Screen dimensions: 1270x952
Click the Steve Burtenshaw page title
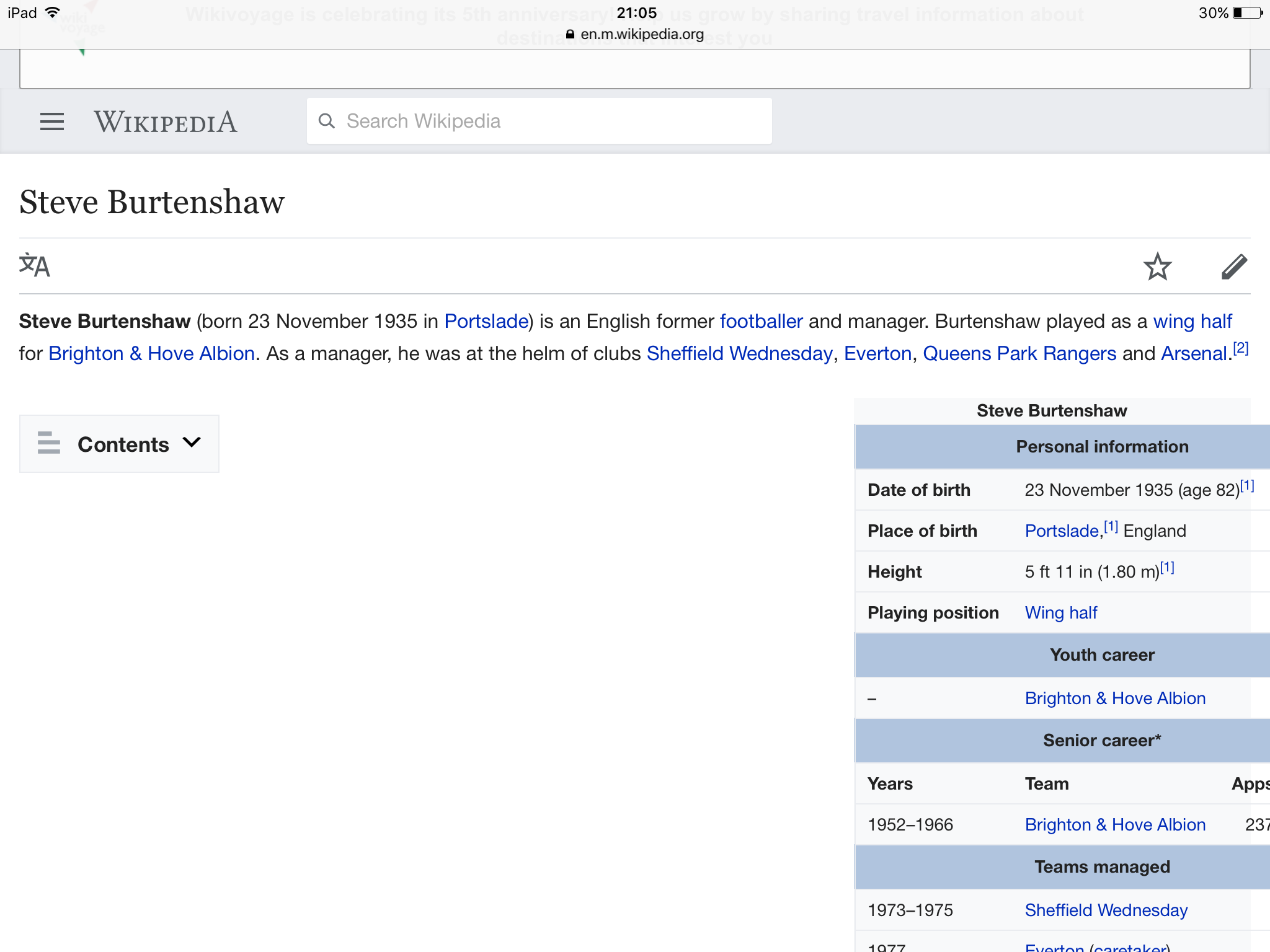[152, 202]
